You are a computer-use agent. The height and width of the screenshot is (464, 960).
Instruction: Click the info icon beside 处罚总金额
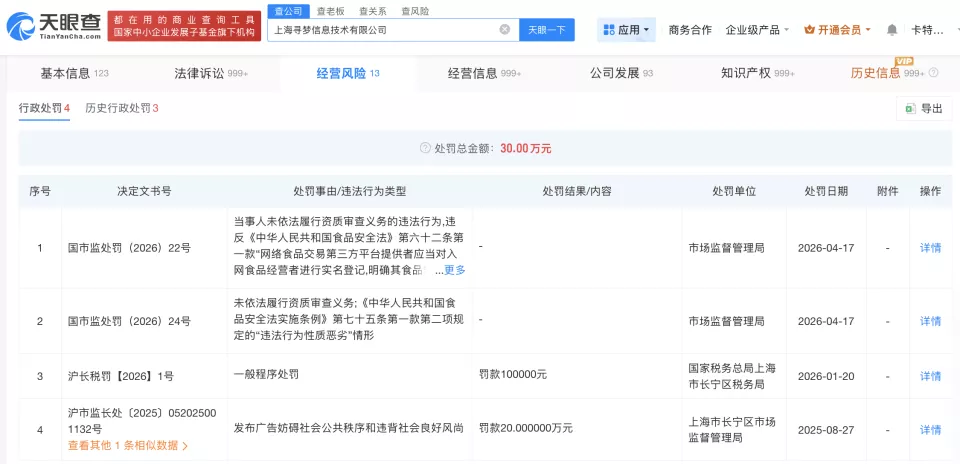pos(425,148)
